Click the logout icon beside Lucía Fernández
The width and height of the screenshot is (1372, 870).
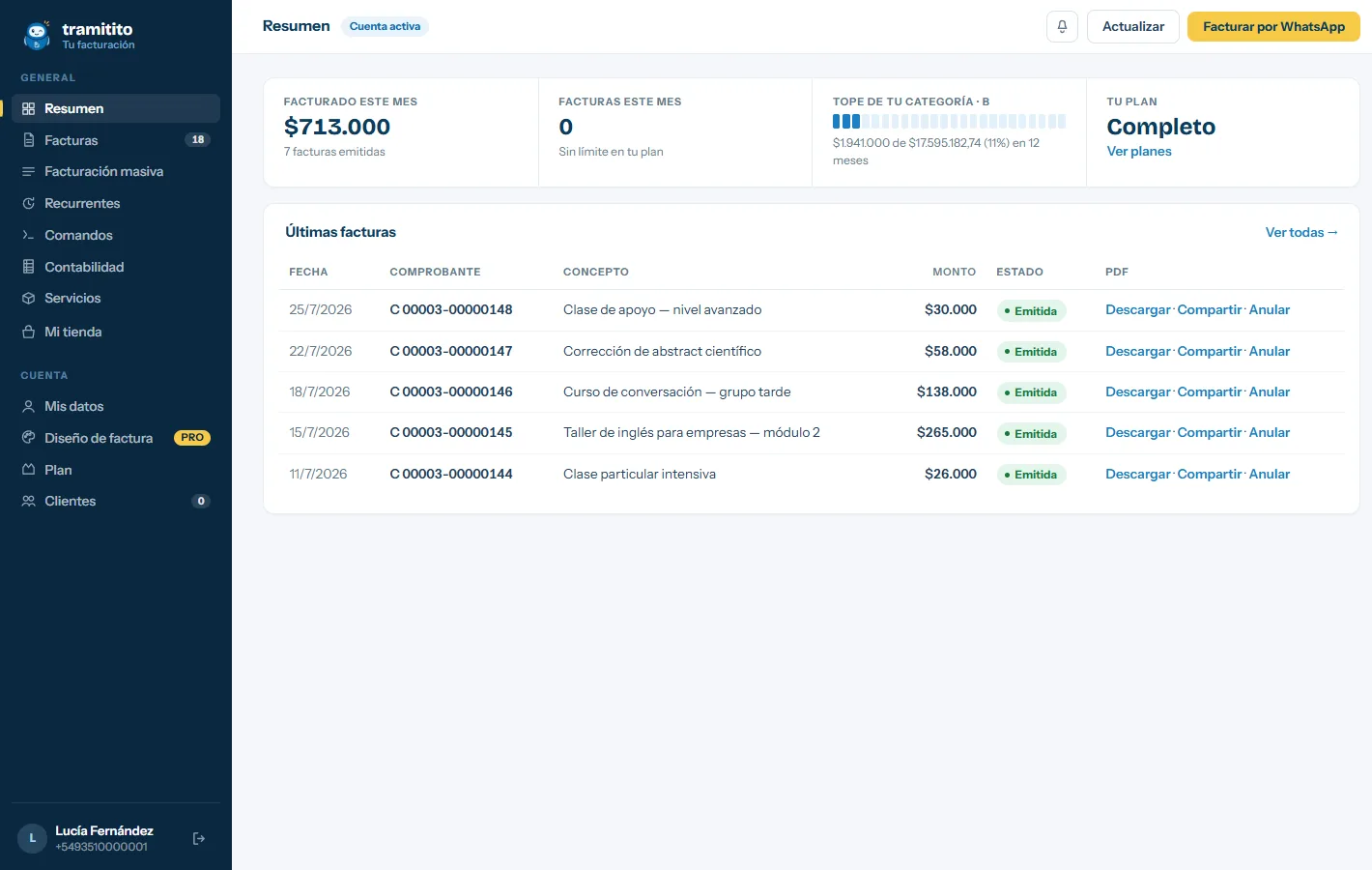point(199,839)
